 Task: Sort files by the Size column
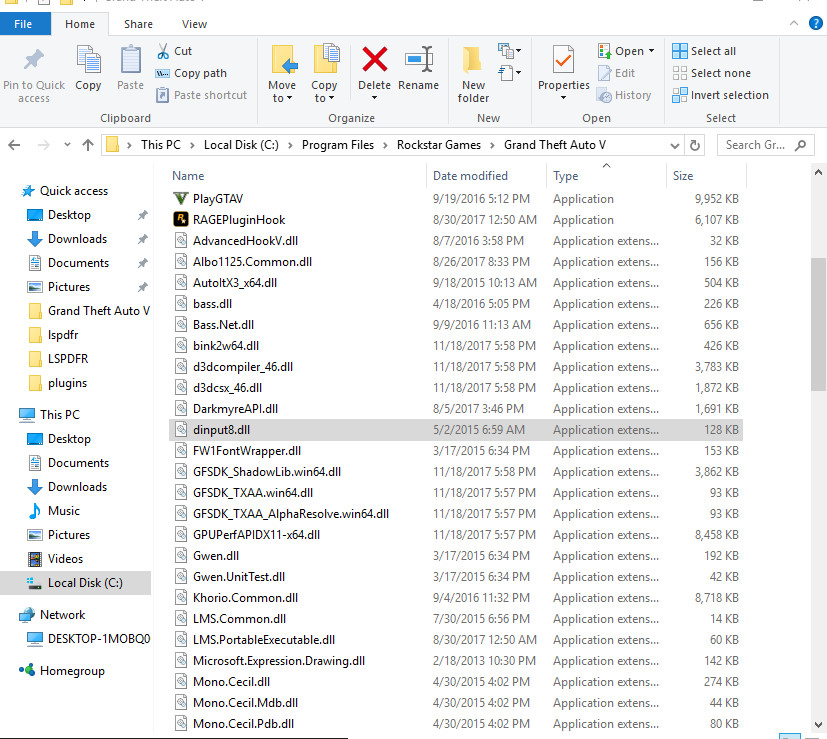[707, 176]
